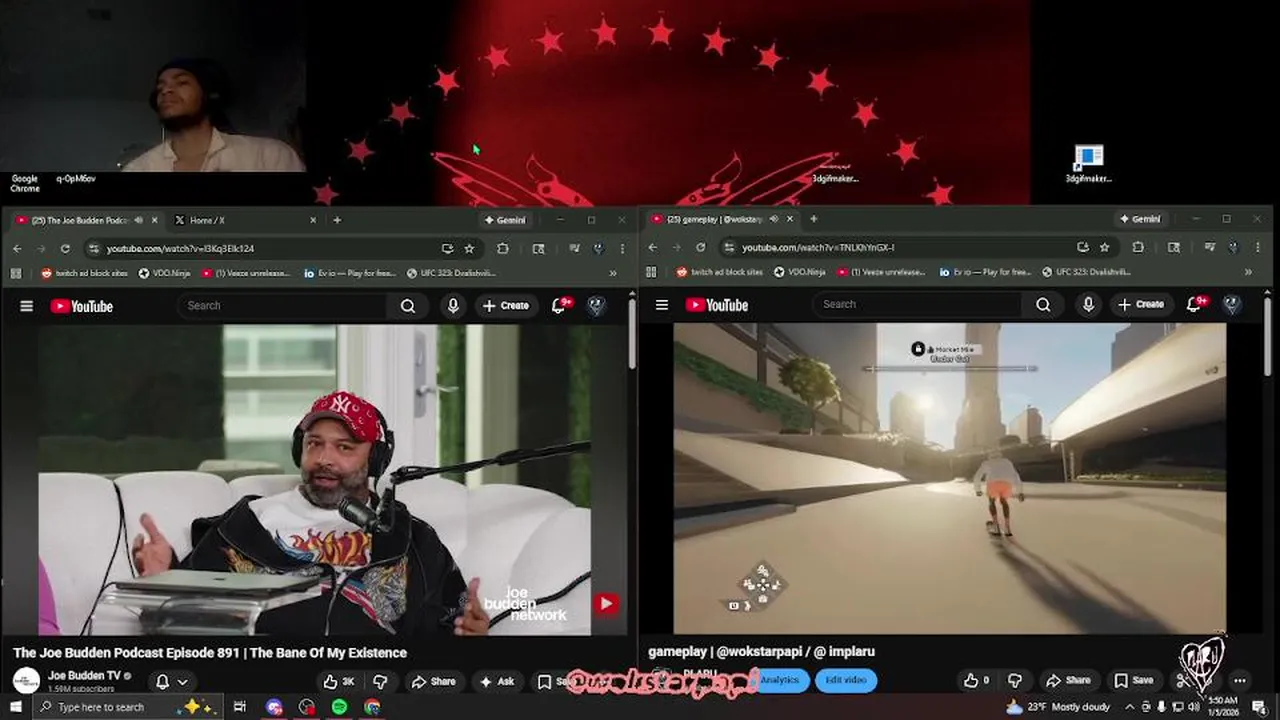The width and height of the screenshot is (1280, 720).
Task: Click the right window address bar URL
Action: (818, 247)
